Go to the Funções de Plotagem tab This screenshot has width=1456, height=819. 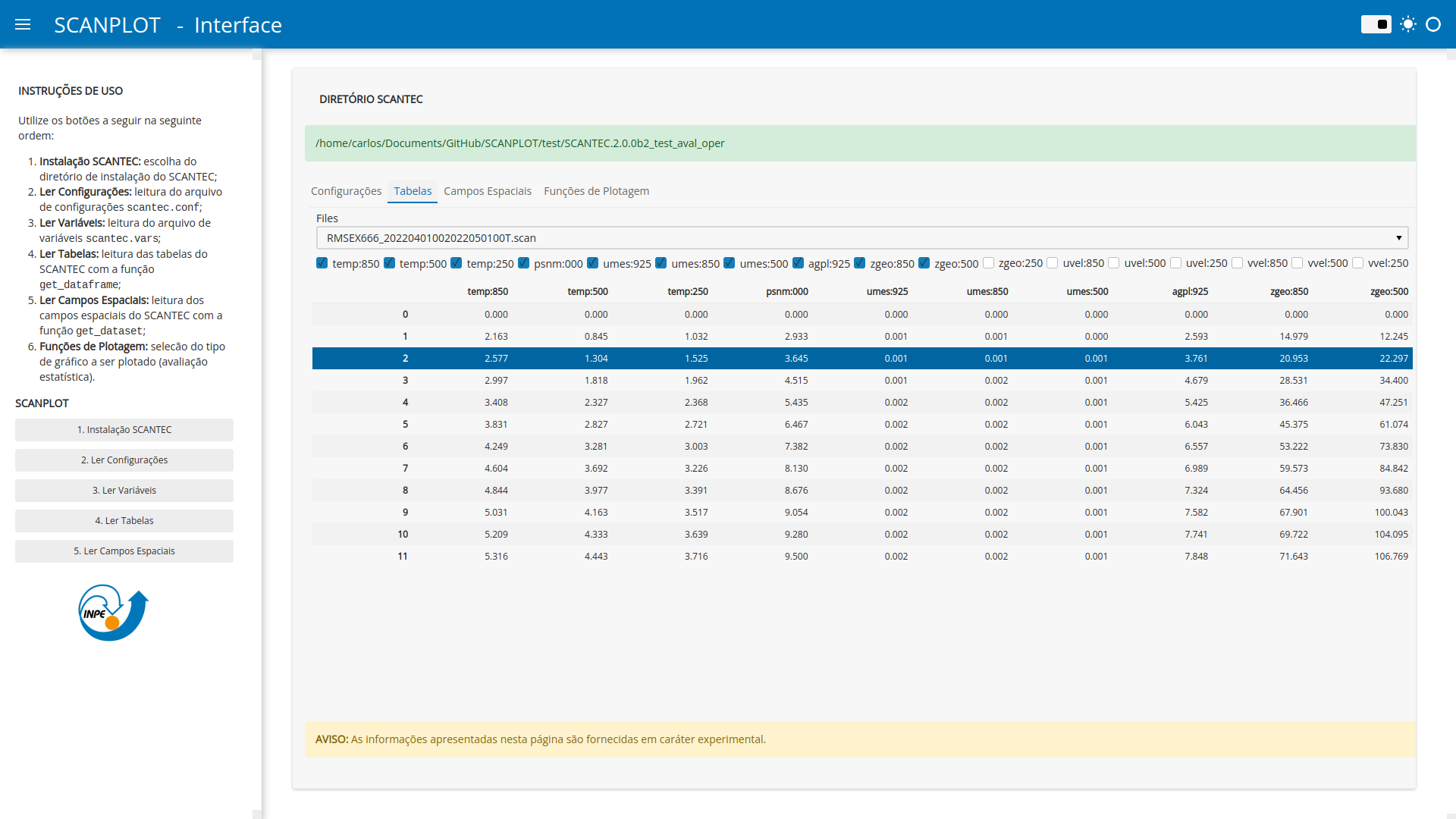596,191
